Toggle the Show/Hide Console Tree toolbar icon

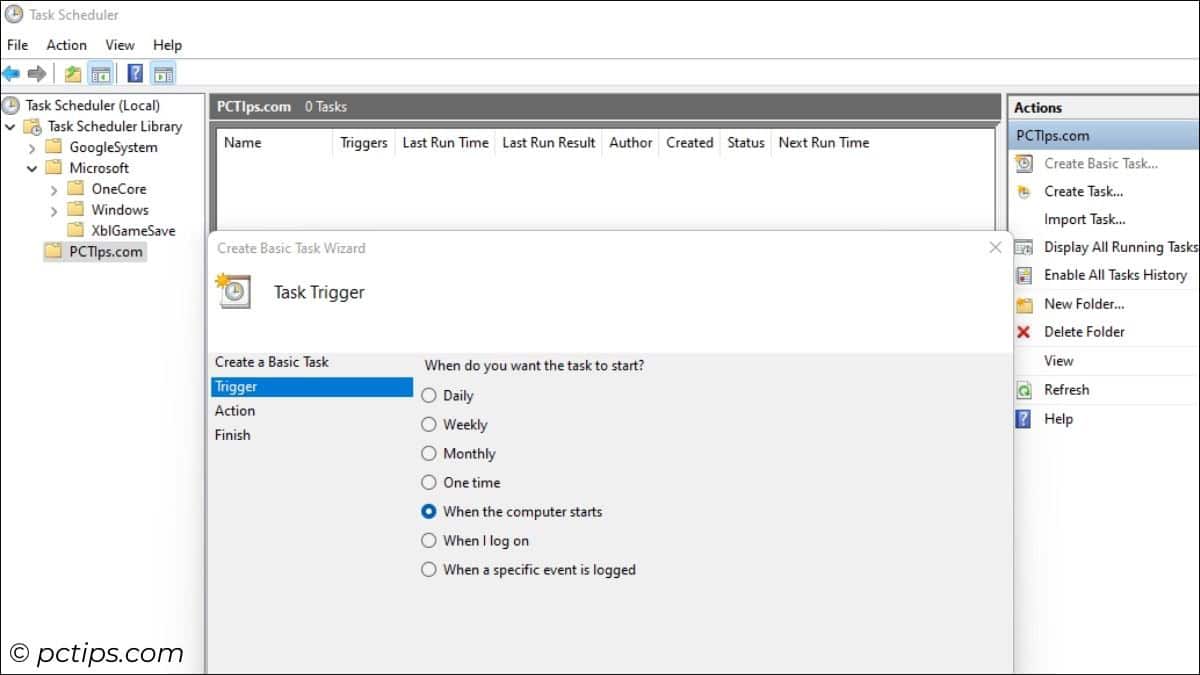(x=100, y=73)
